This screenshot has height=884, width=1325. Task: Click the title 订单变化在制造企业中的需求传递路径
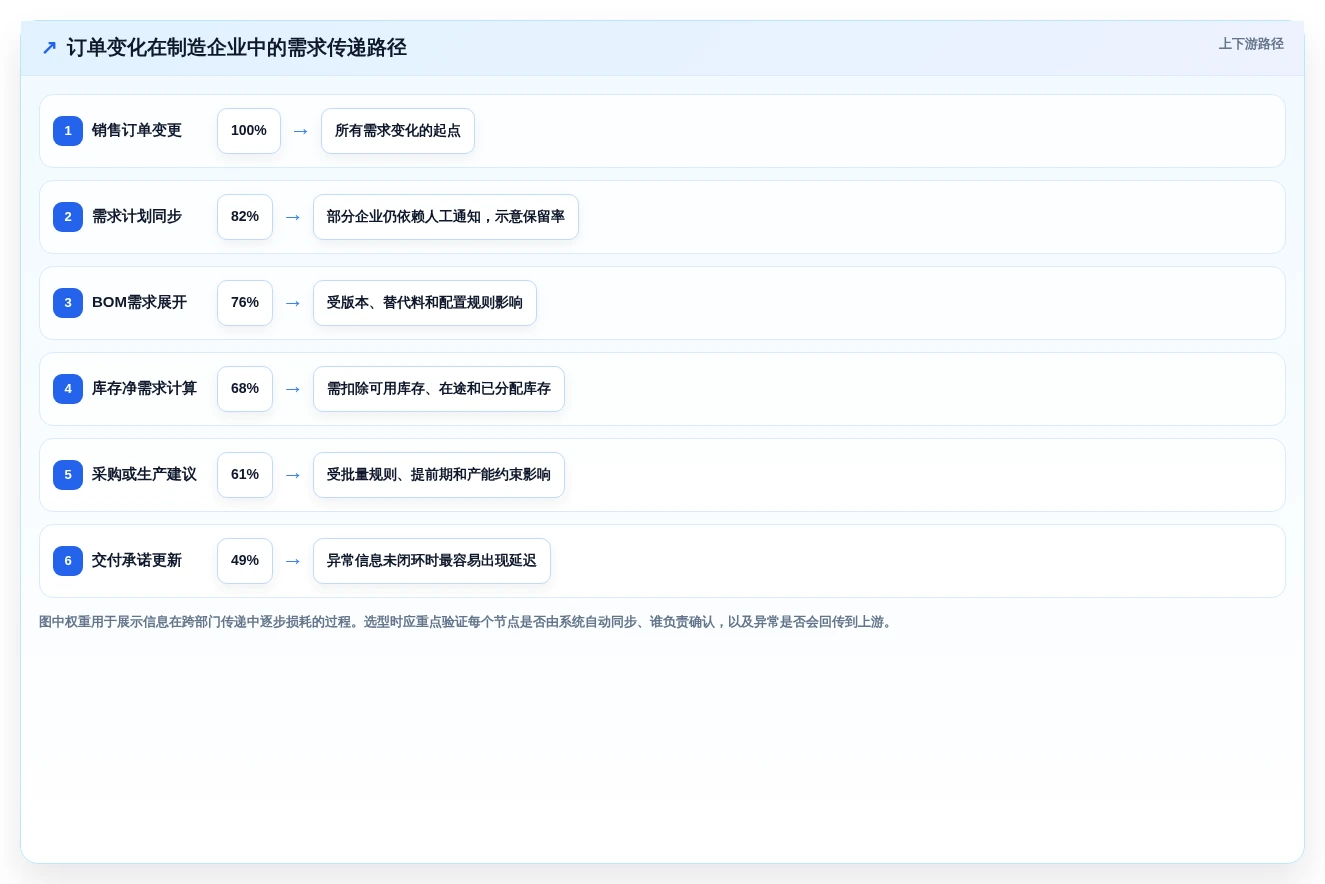tap(237, 48)
